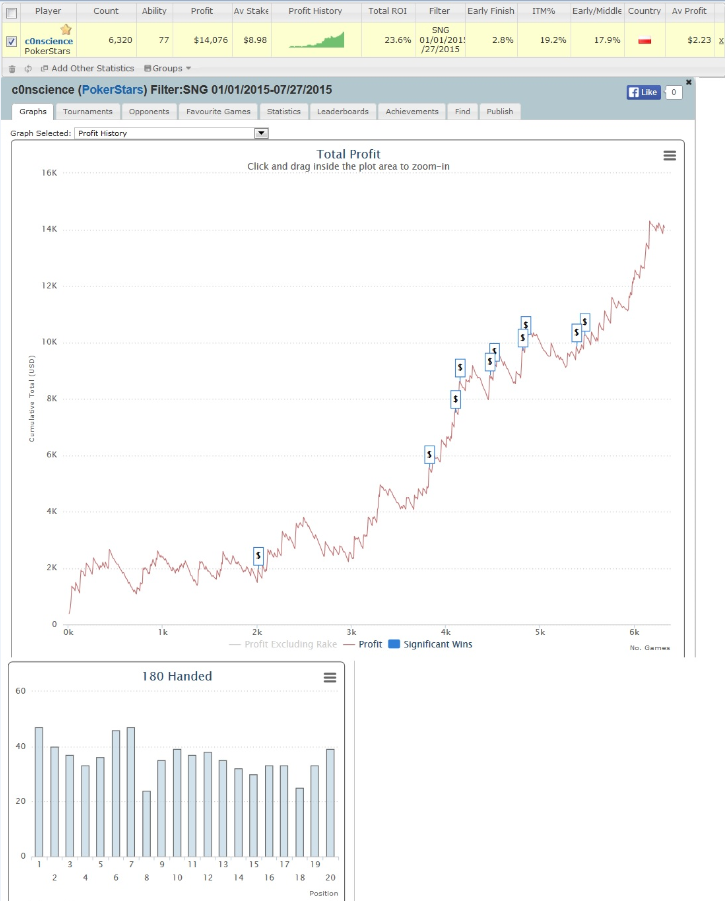The height and width of the screenshot is (901, 725).
Task: Click the gold star beside c0nscience
Action: pos(66,29)
